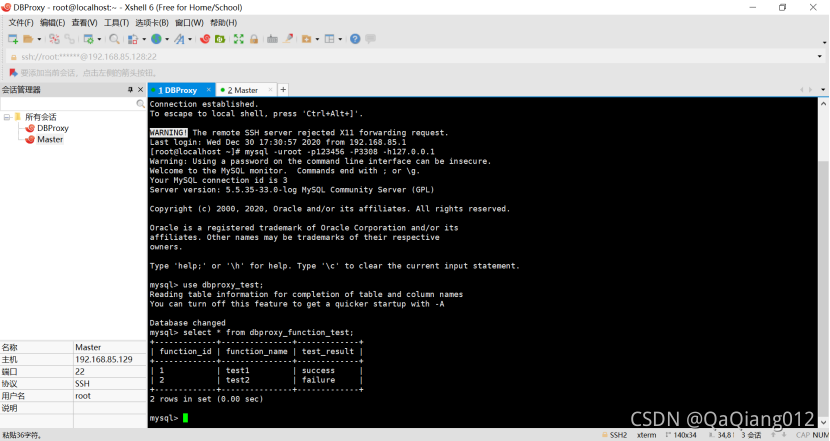Click the New Session toolbar icon

(x=13, y=39)
